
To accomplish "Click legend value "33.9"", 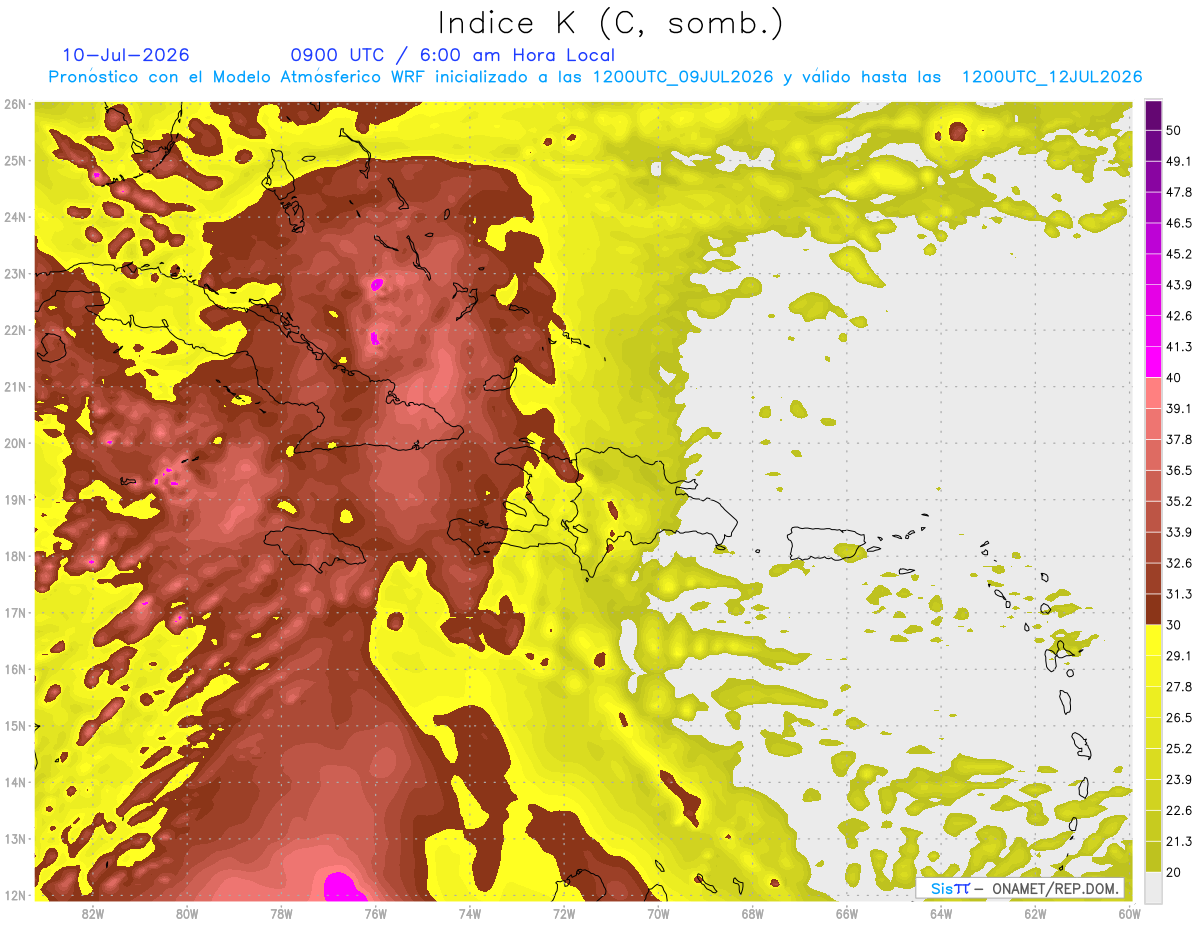I will pyautogui.click(x=1178, y=532).
